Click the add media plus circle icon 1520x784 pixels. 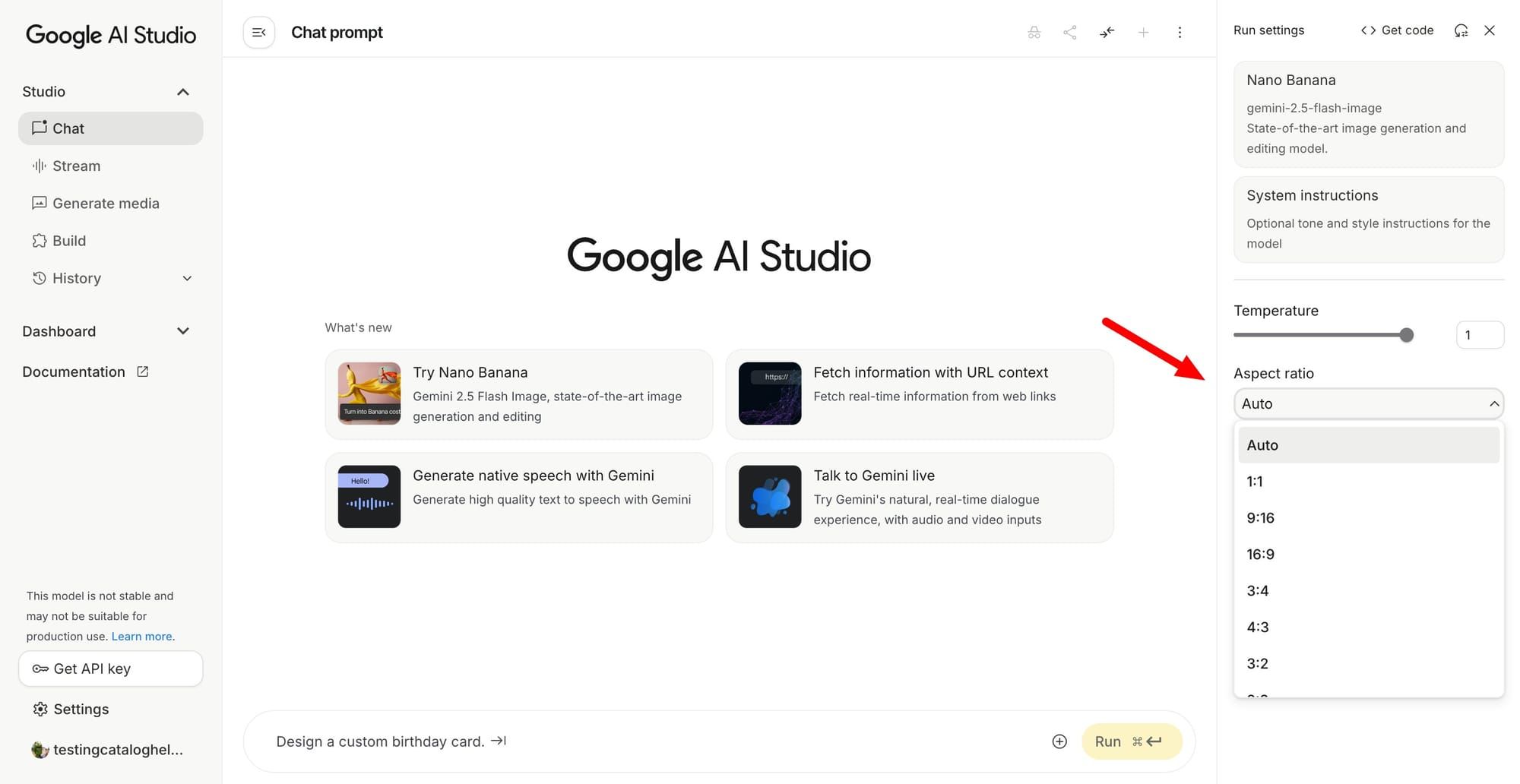(x=1059, y=741)
